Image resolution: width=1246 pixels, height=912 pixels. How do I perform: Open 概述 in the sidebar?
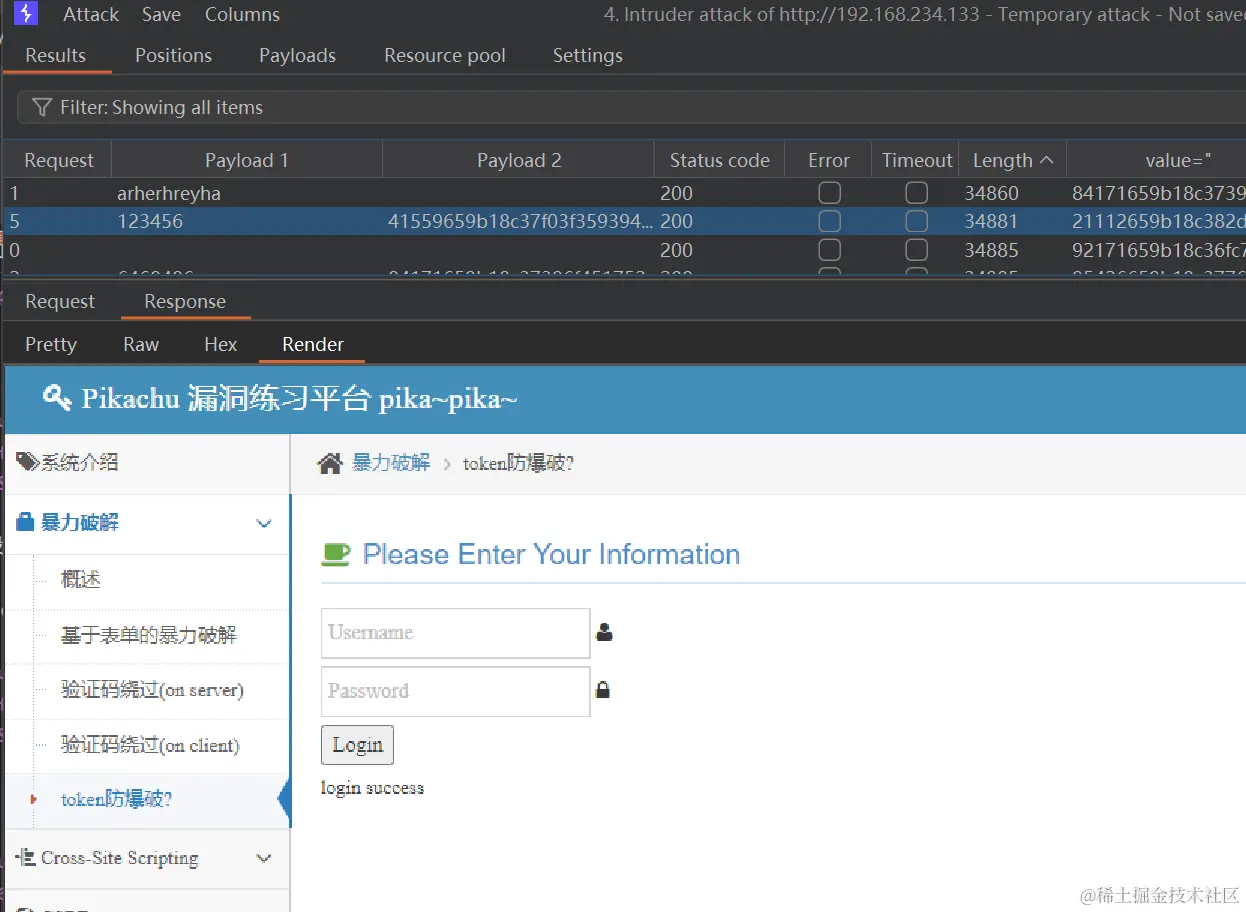tap(81, 579)
